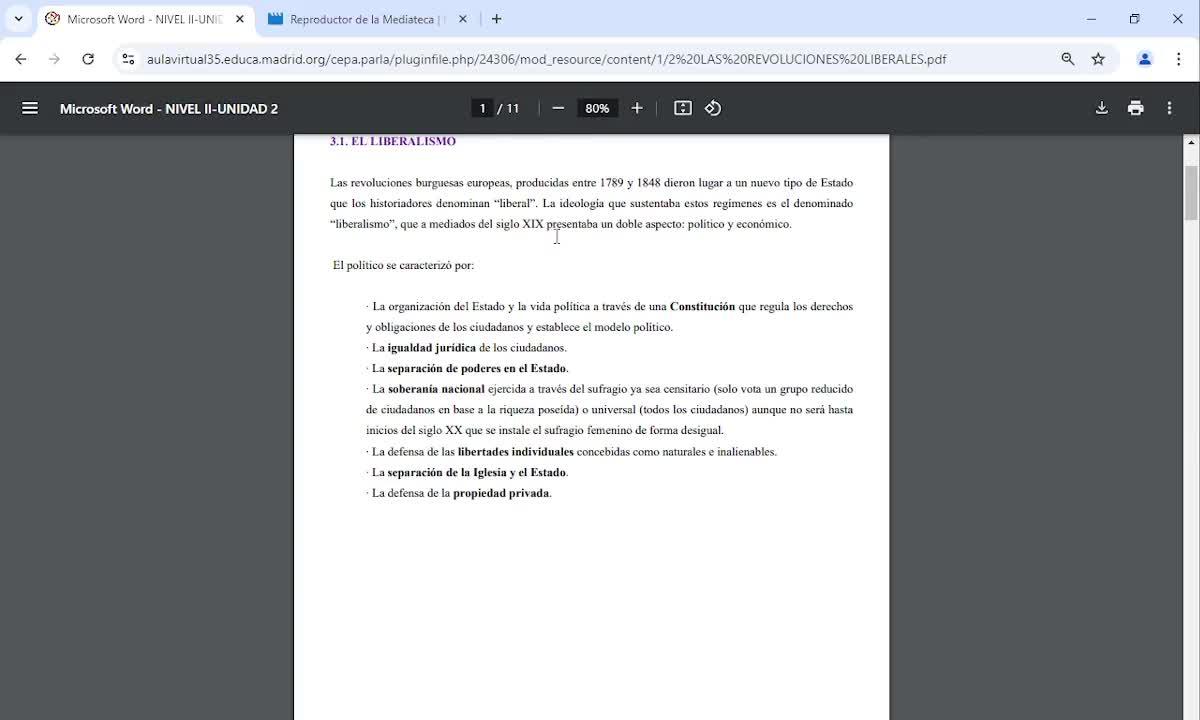Click the bold text propiedad privada
1200x720 pixels.
501,494
